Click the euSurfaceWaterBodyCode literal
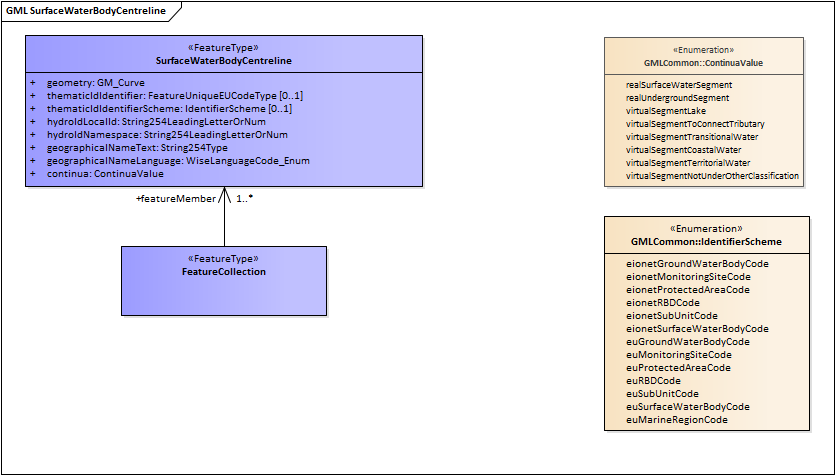Viewport: 835px width, 475px height. 688,407
